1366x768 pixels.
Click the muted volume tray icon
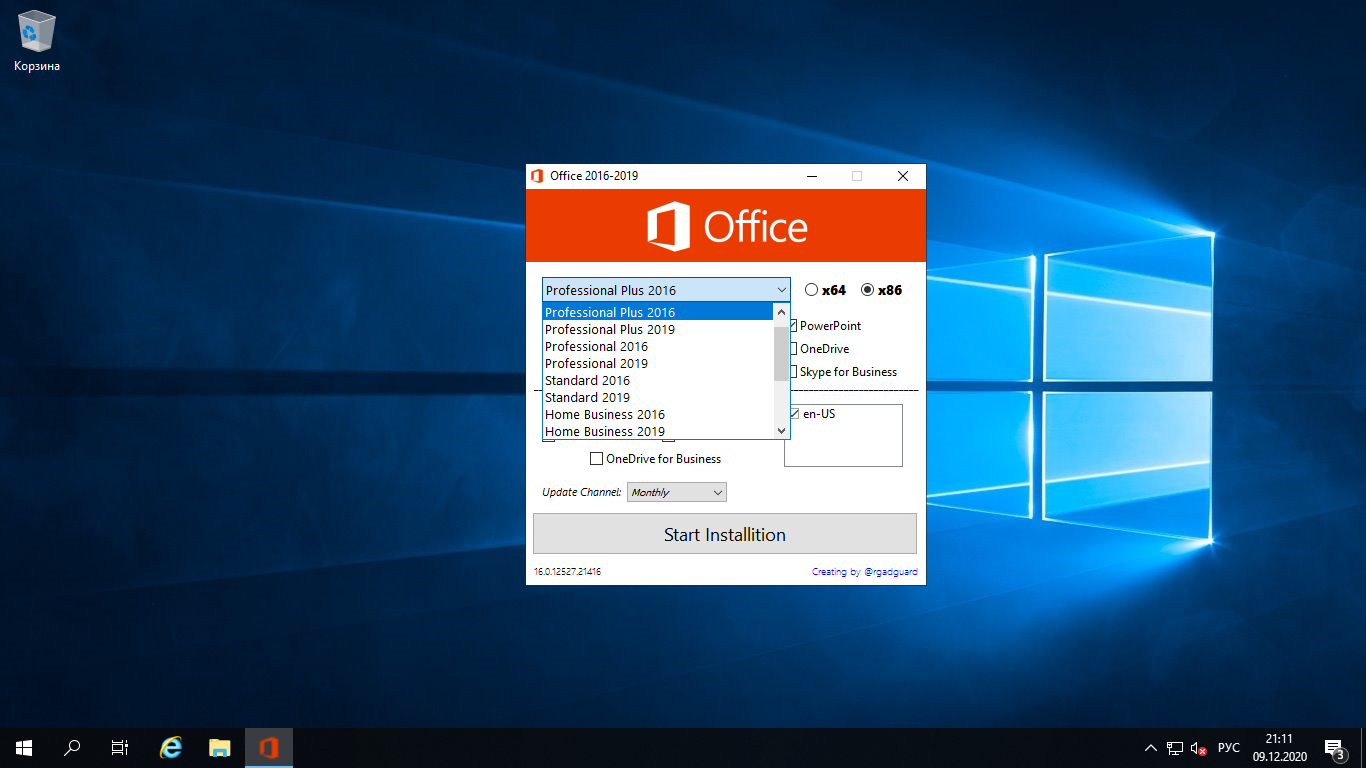(1198, 747)
